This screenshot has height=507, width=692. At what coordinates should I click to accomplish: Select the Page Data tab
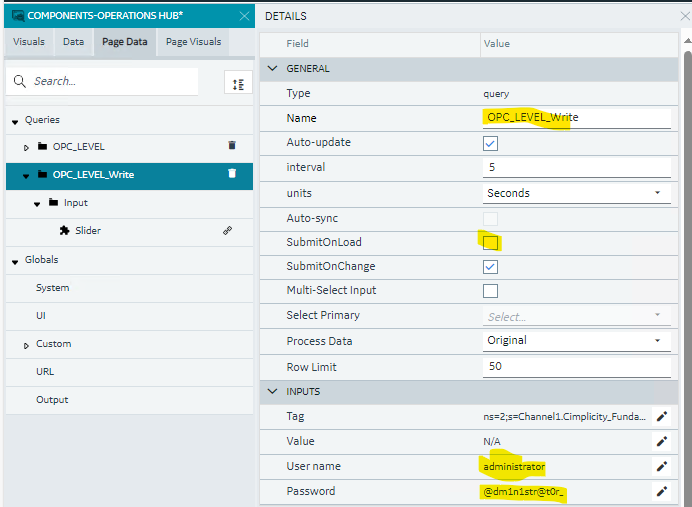[x=124, y=42]
